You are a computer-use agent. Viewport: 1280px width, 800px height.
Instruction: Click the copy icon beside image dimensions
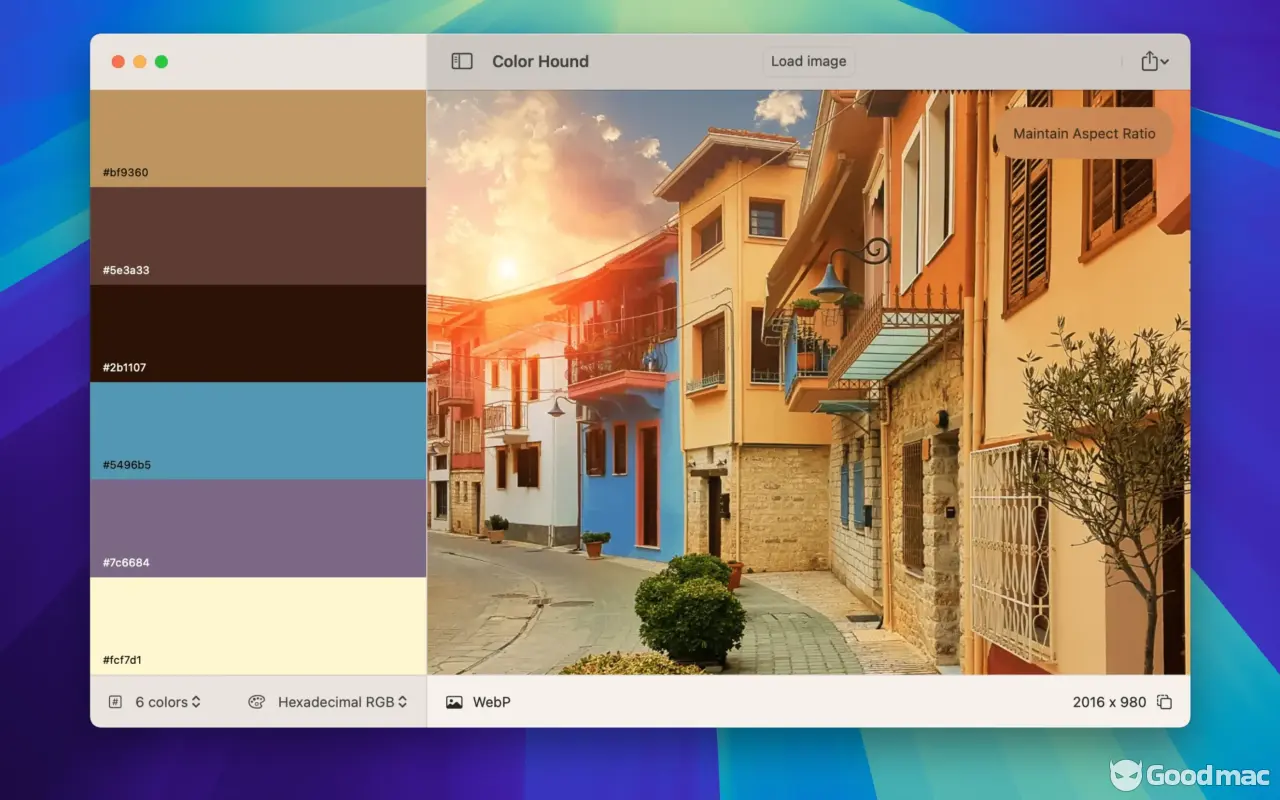tap(1164, 702)
